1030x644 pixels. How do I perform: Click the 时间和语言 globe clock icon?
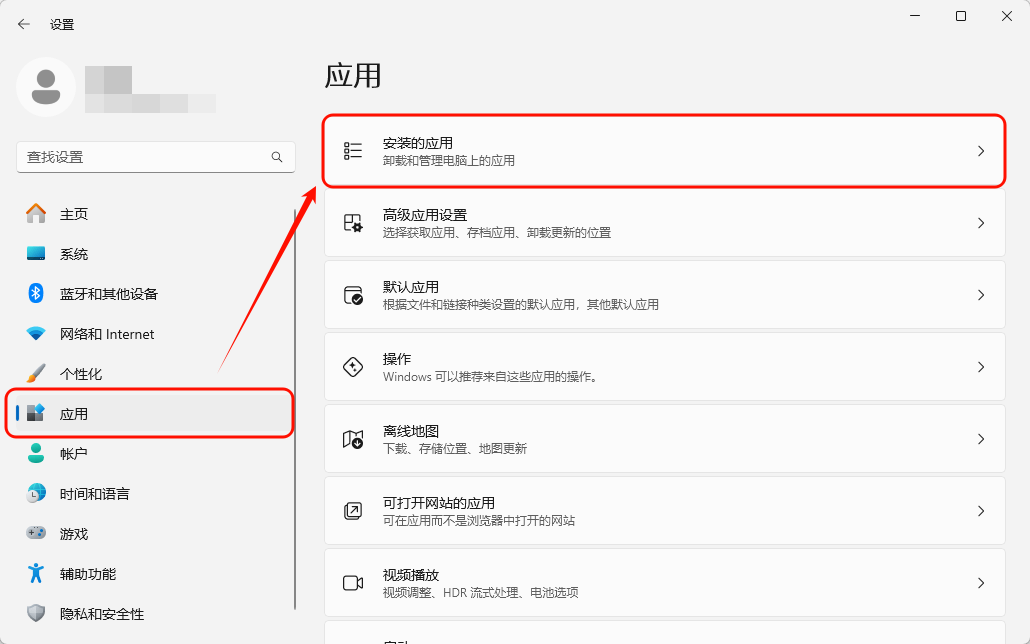coord(36,494)
